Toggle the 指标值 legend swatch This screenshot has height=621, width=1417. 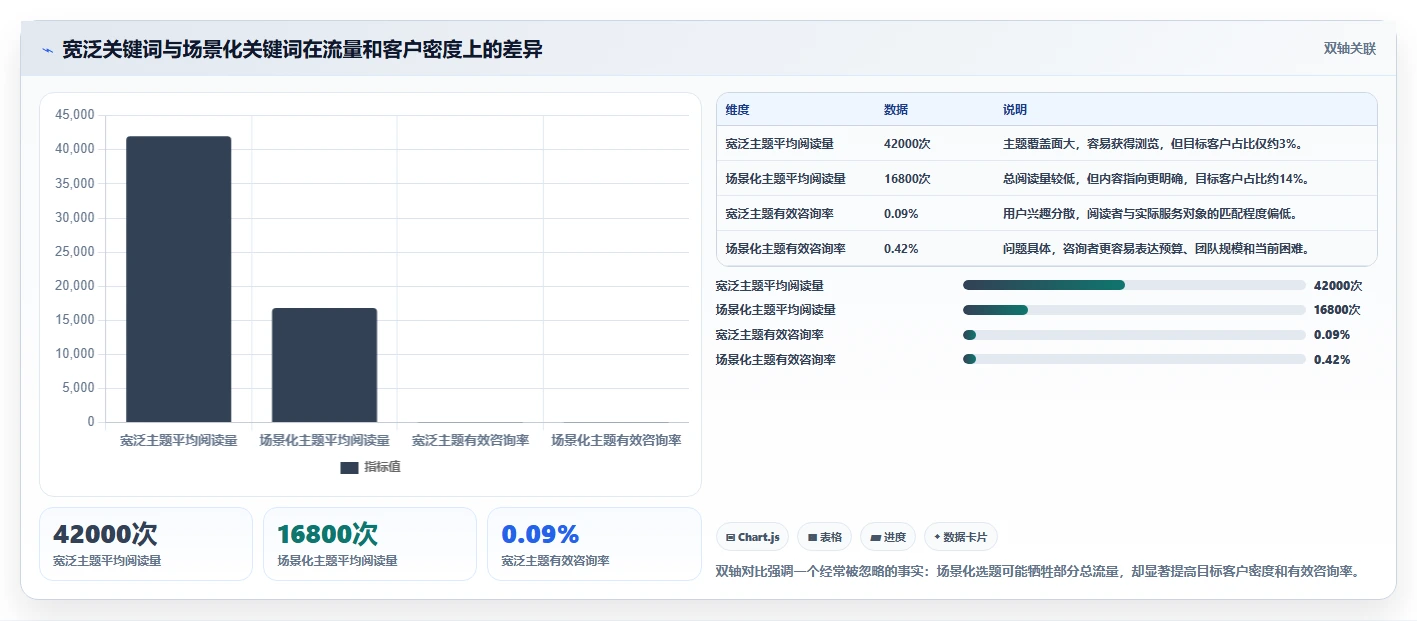tap(349, 468)
